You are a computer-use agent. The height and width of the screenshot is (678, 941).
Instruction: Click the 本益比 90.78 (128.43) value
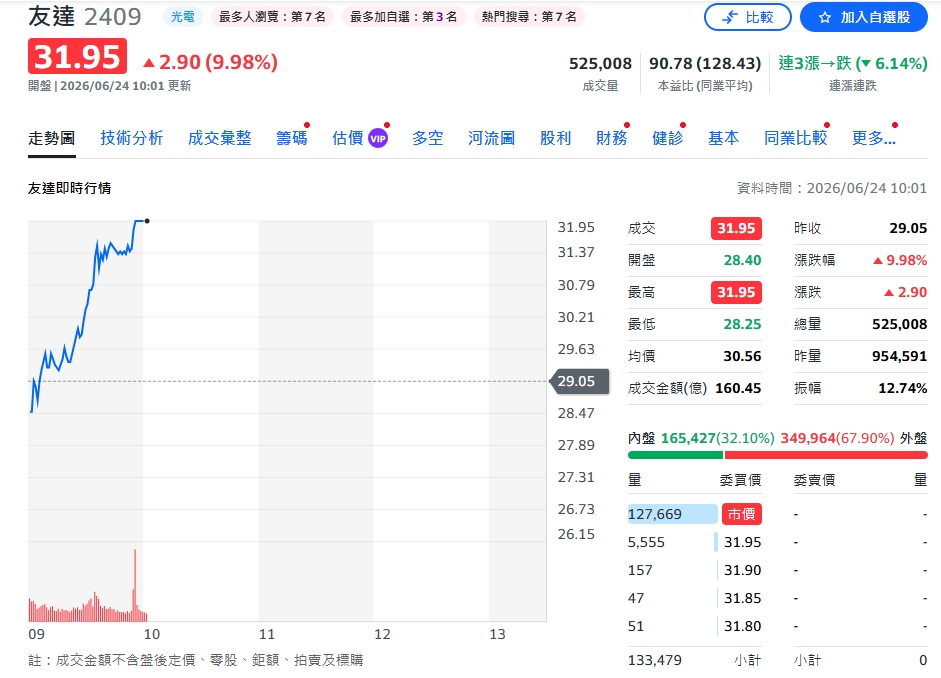point(705,63)
